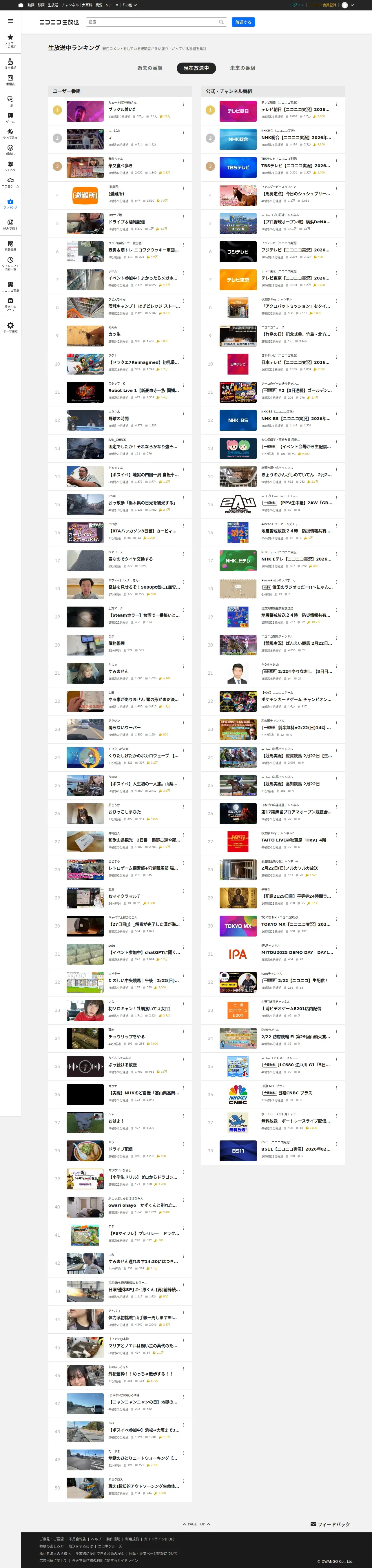The image size is (372, 1568).
Task: Click the ニコニコ会員登録 link
Action: point(322,5)
